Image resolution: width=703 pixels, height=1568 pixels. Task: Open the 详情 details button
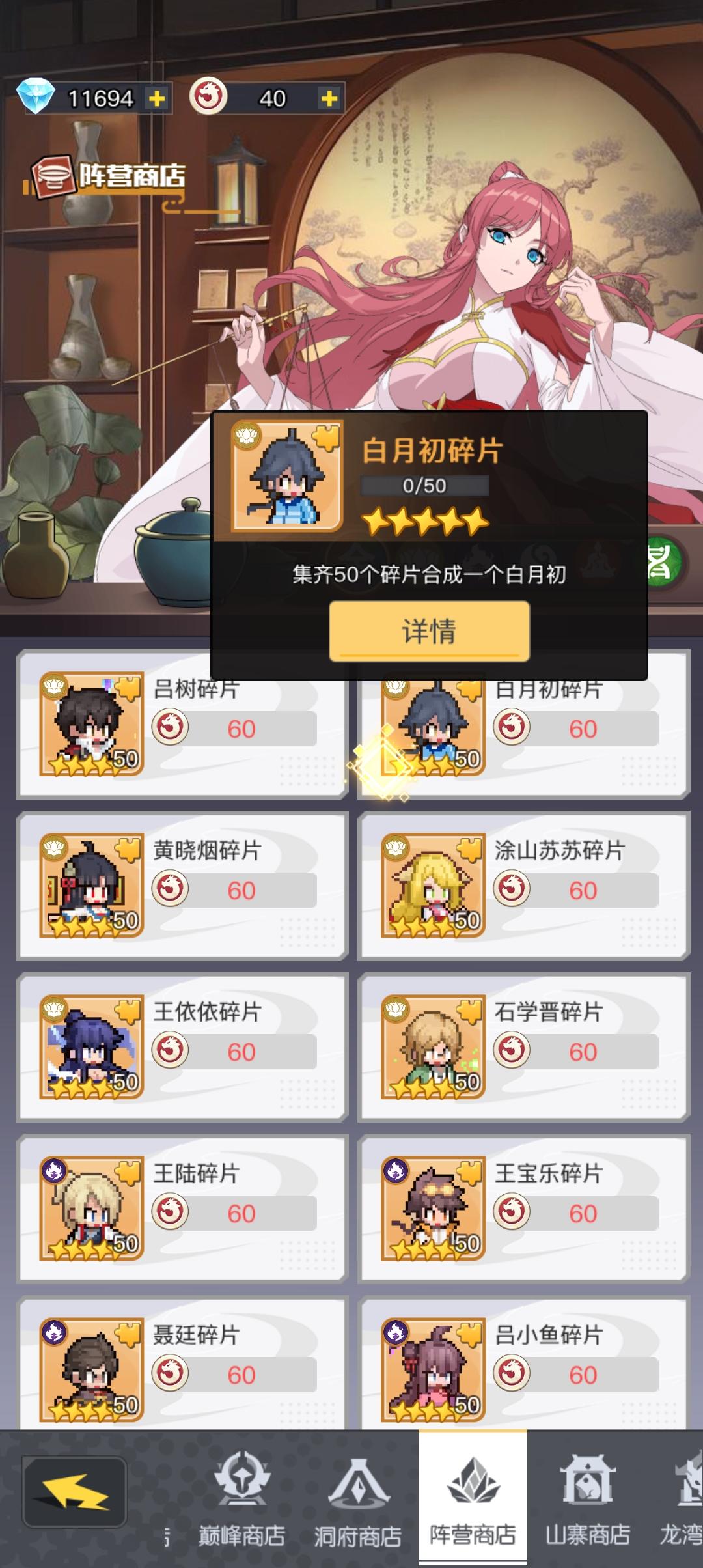pyautogui.click(x=429, y=631)
